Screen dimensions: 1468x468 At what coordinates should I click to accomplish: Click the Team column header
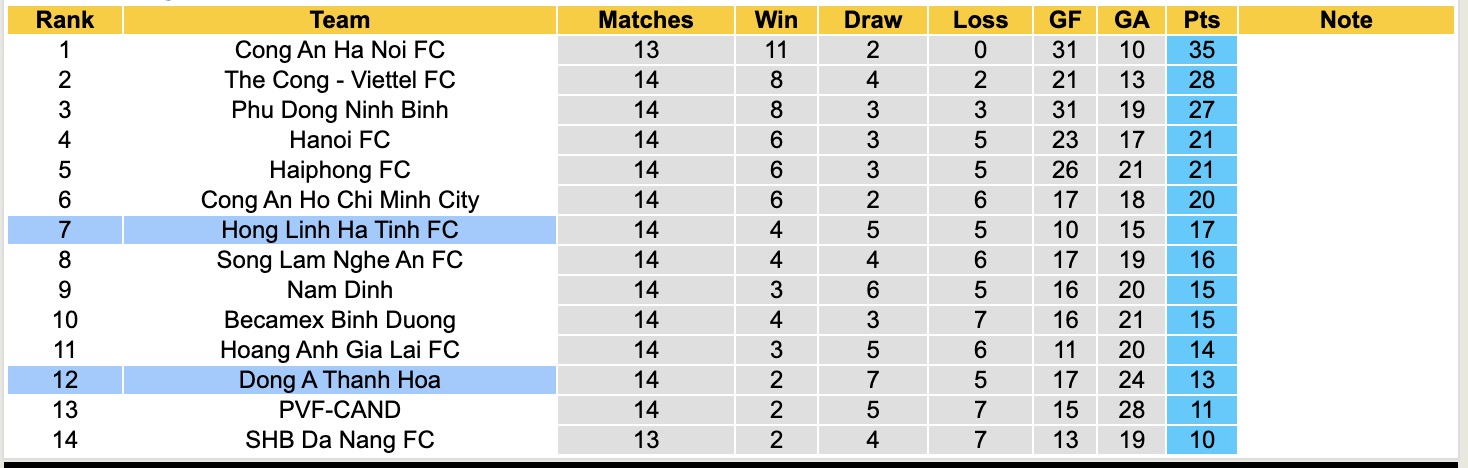(340, 20)
